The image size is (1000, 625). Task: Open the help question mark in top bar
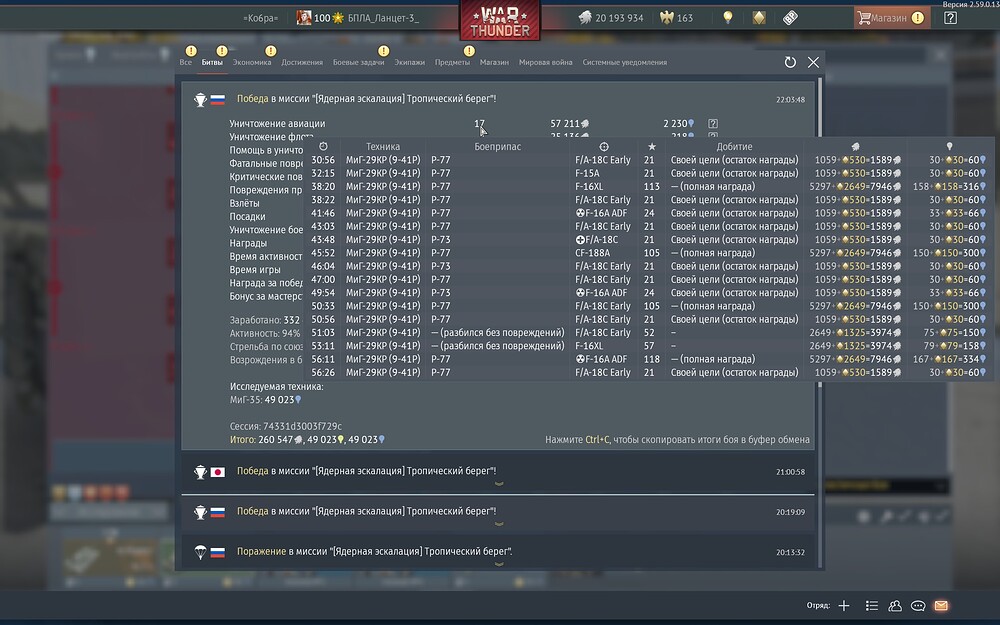point(950,18)
